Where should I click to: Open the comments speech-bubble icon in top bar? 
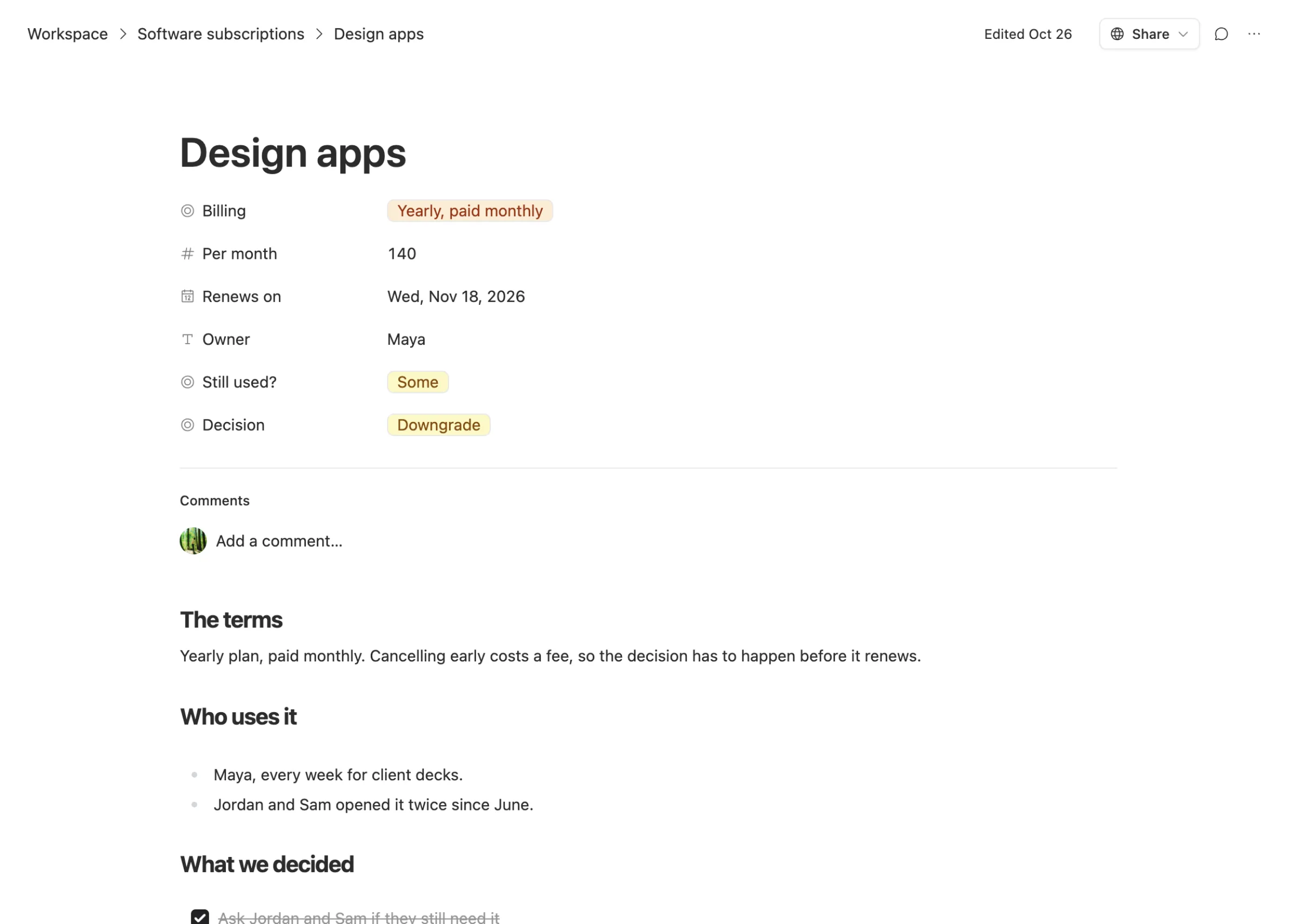1221,34
